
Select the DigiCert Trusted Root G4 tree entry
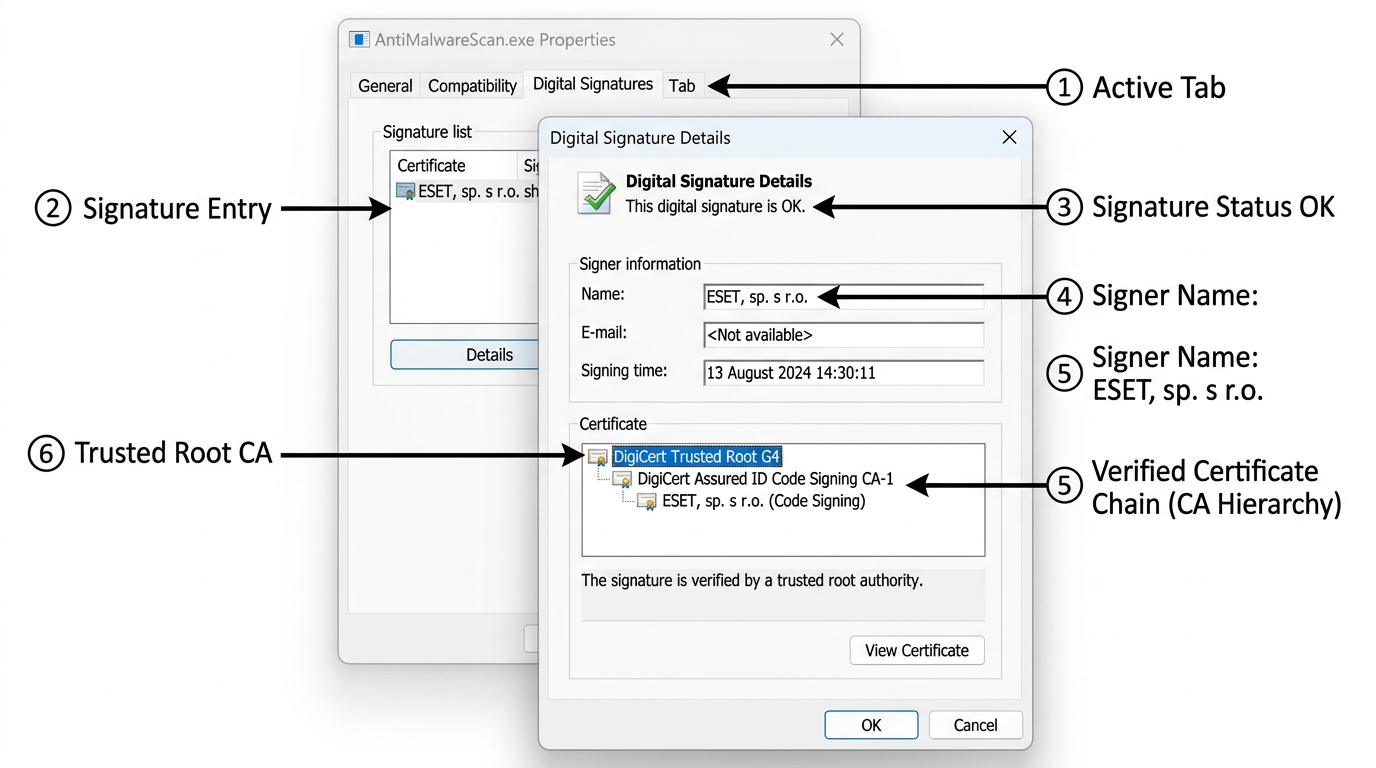[697, 456]
